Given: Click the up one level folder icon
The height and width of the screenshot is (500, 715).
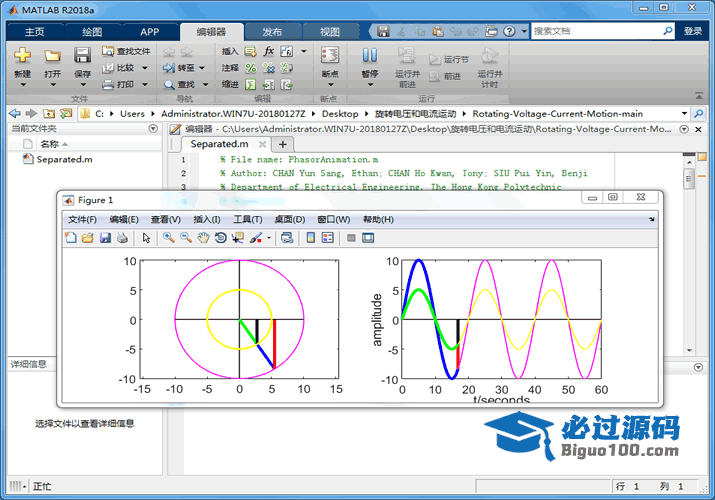Looking at the screenshot, I should point(49,113).
